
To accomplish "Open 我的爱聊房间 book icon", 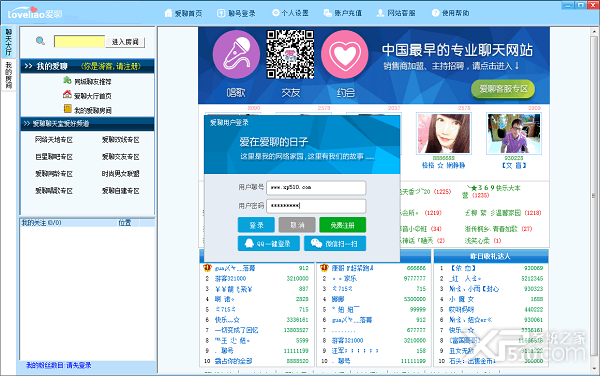I will pos(68,109).
